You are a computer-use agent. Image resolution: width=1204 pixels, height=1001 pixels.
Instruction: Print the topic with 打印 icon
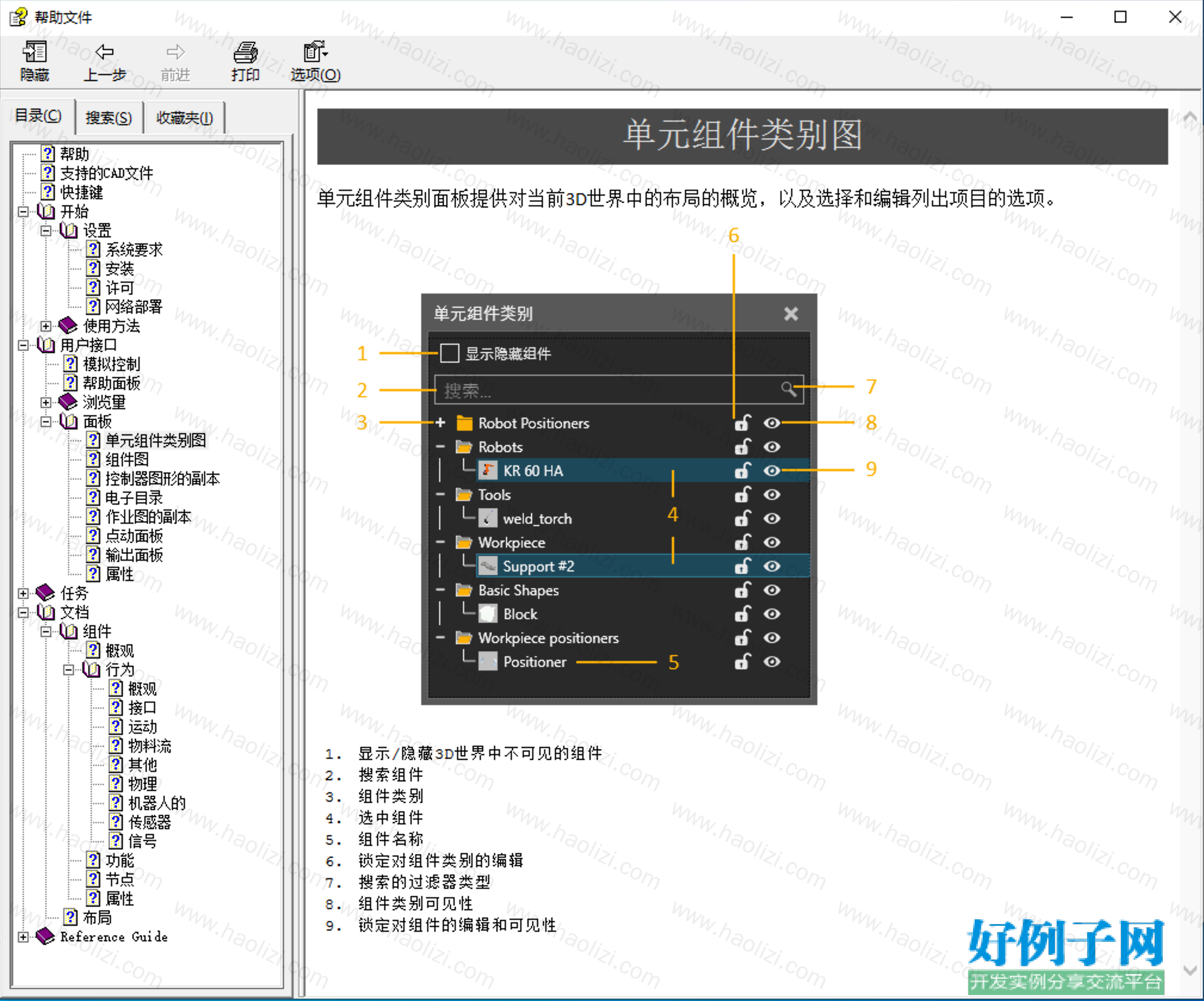245,52
